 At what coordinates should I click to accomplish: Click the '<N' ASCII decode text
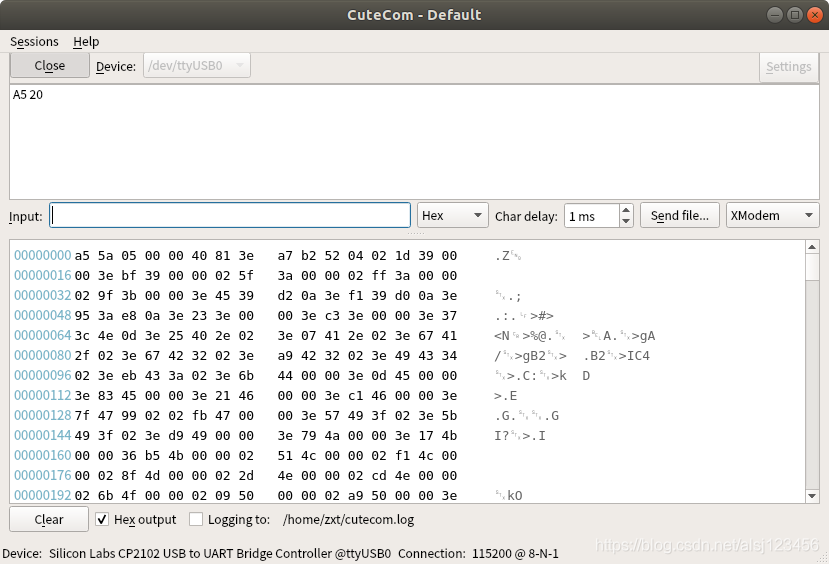pos(502,336)
